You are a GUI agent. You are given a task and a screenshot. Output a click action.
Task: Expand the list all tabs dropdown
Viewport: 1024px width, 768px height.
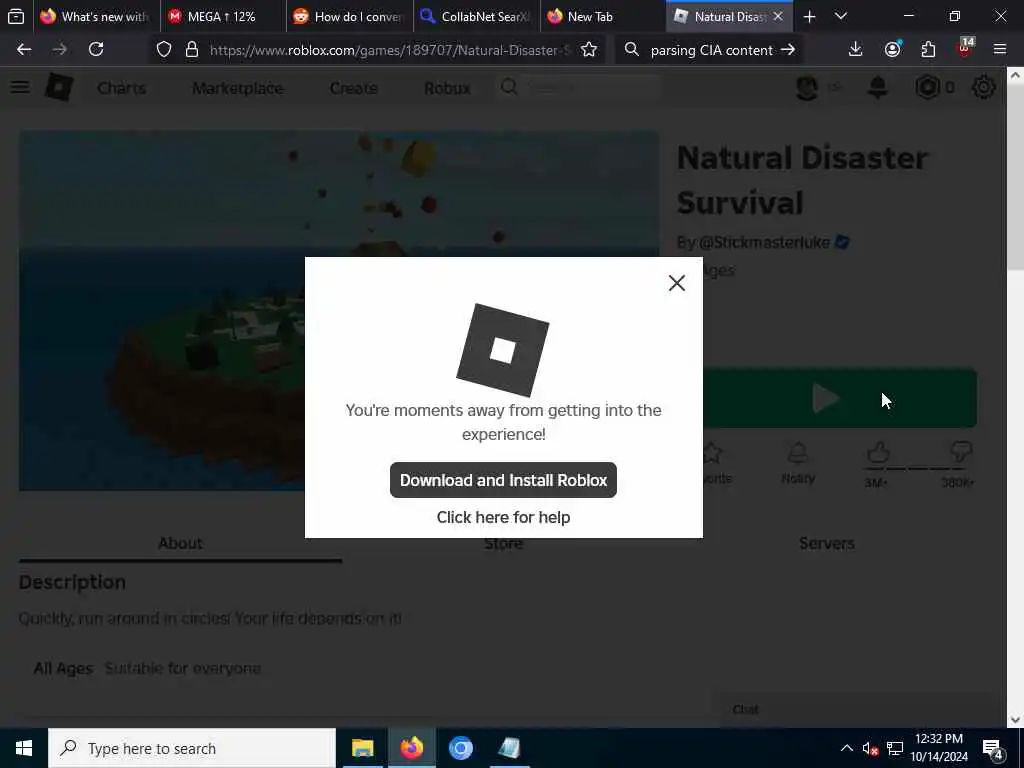(841, 17)
